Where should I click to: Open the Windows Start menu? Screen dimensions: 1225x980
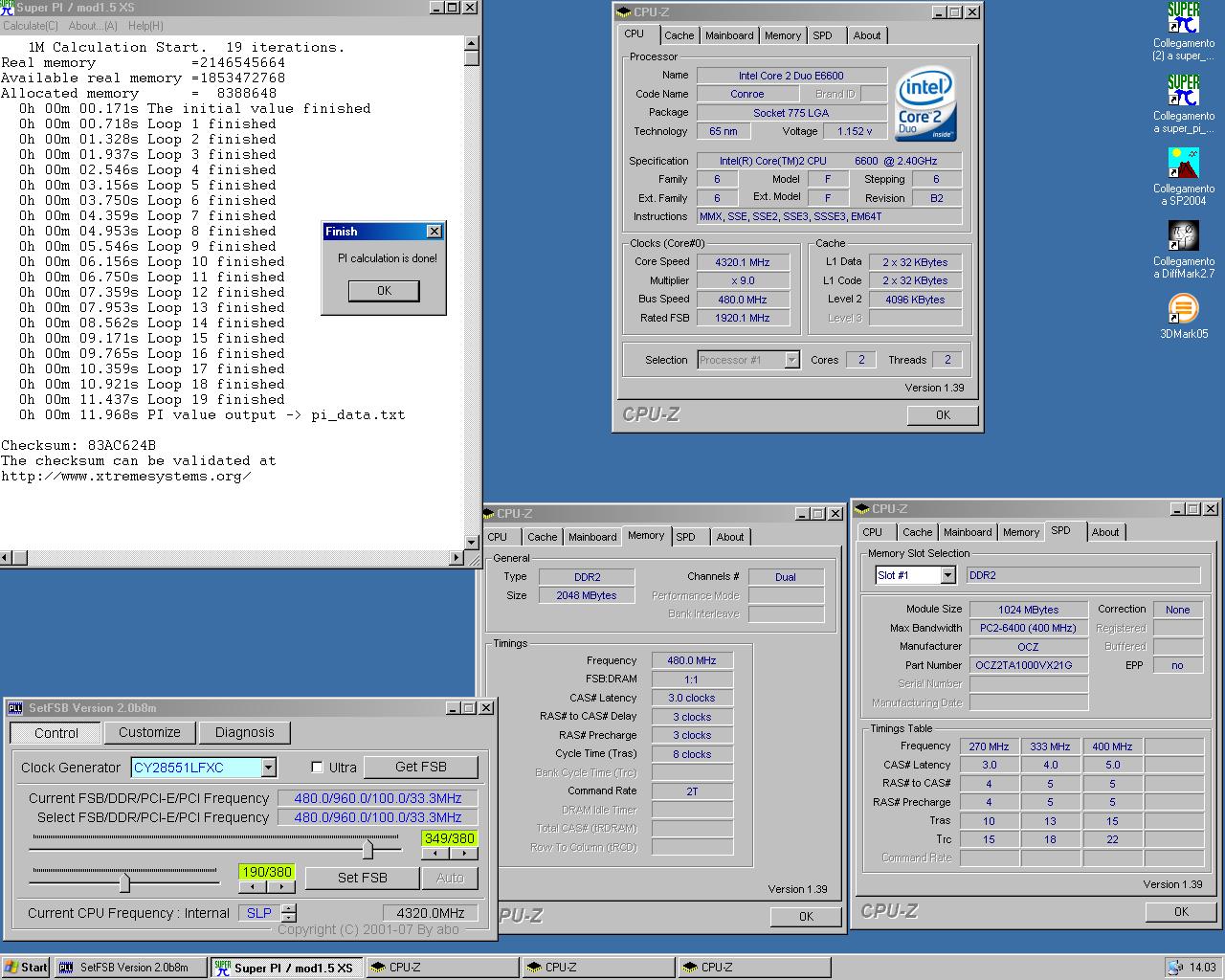point(26,968)
